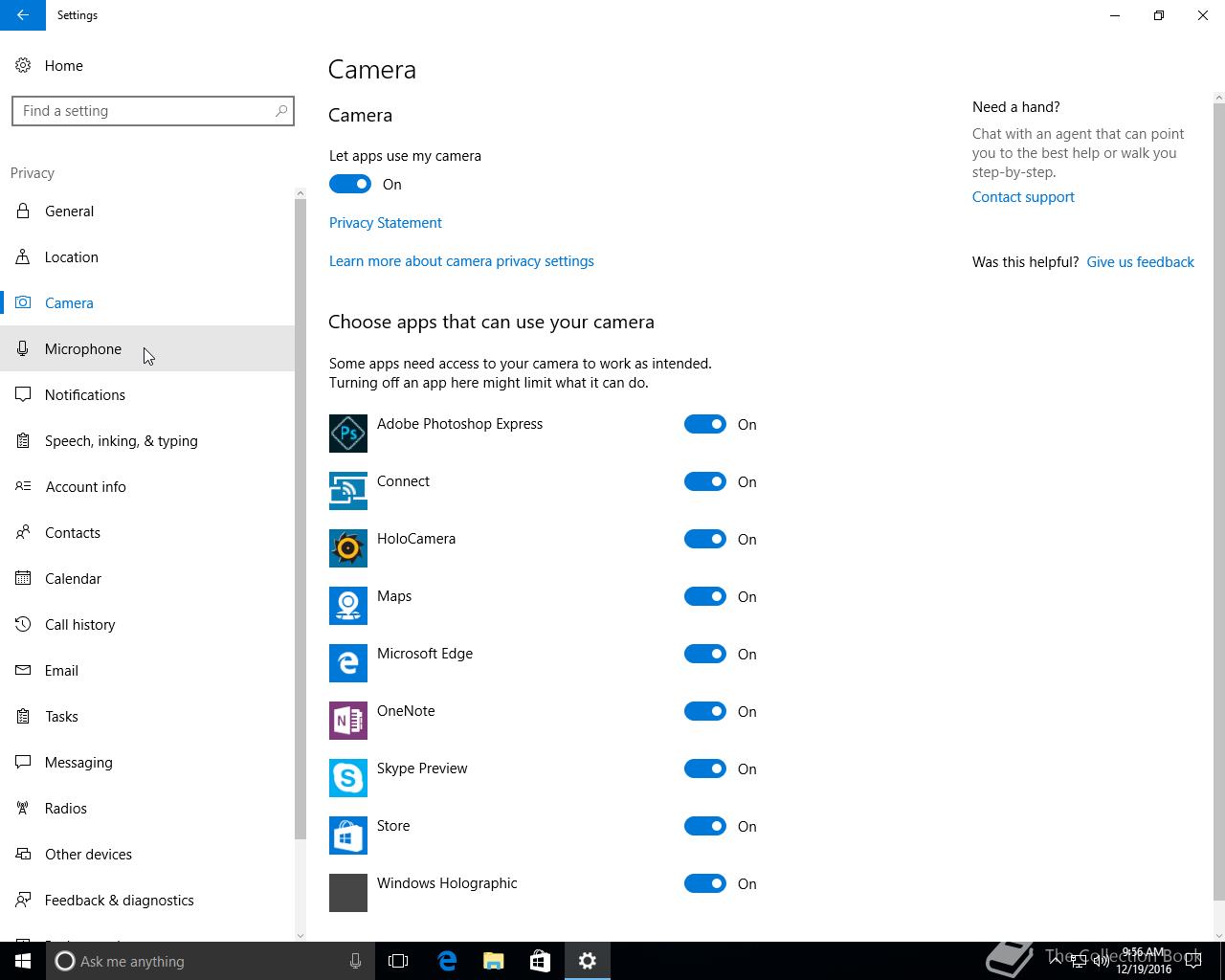1225x980 pixels.
Task: Click the Location person icon in sidebar
Action: click(23, 256)
